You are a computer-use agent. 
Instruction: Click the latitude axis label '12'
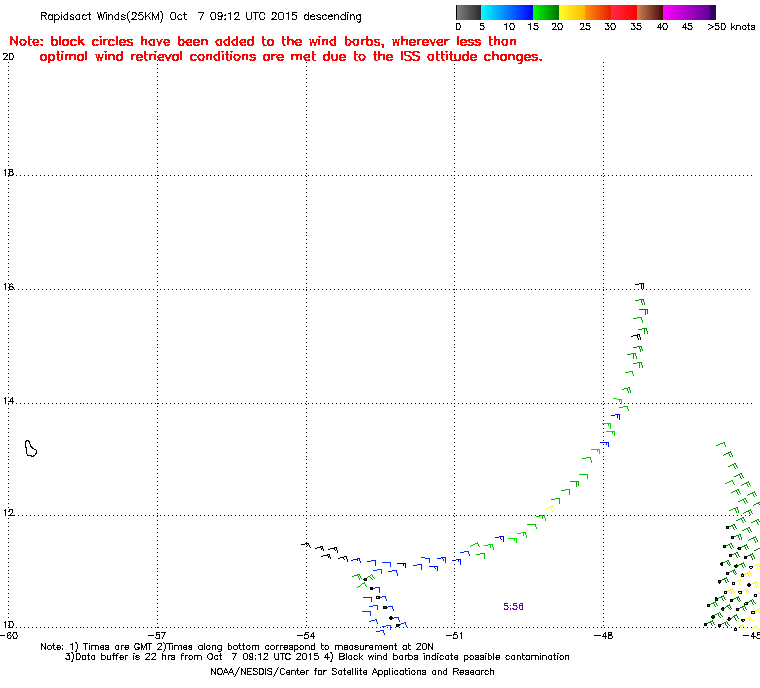pyautogui.click(x=8, y=513)
